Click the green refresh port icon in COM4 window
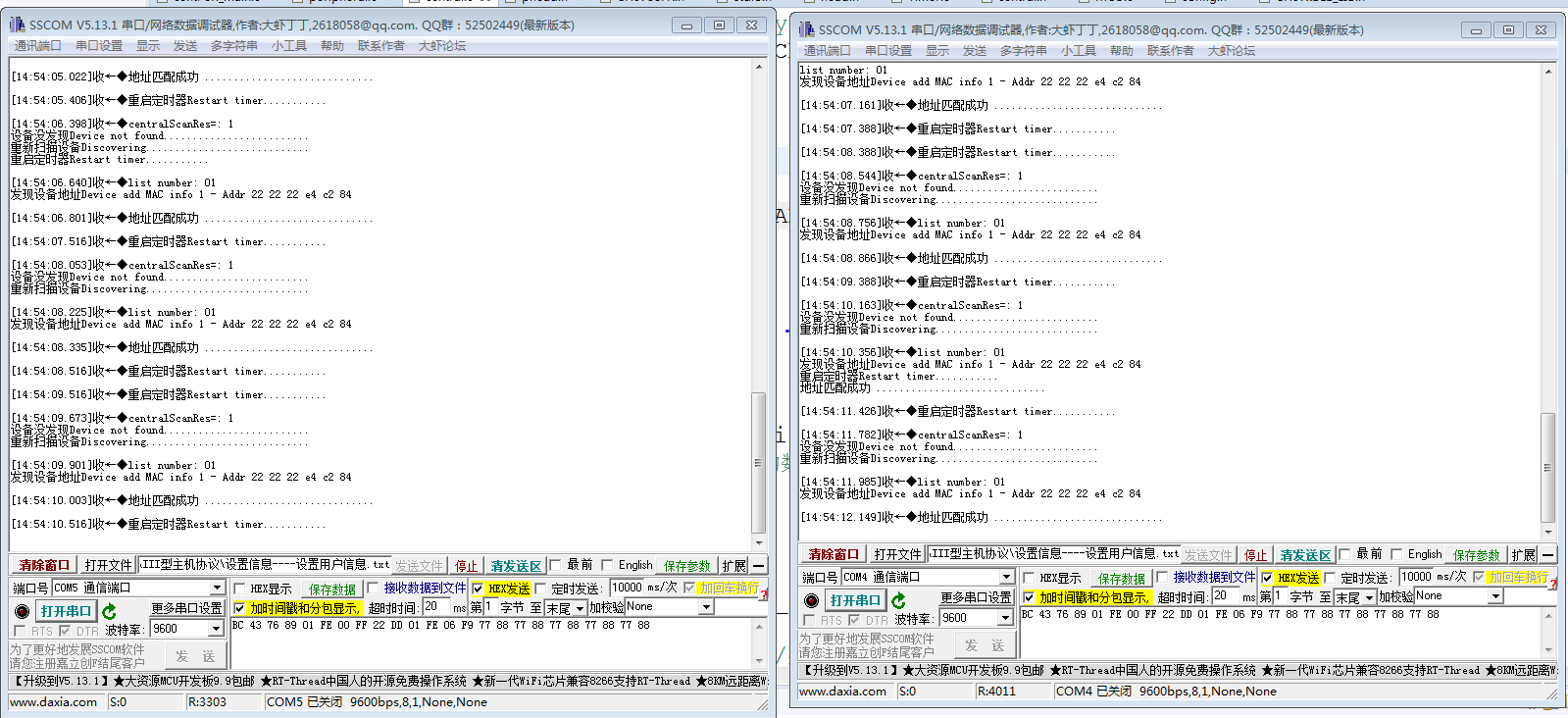 coord(898,600)
